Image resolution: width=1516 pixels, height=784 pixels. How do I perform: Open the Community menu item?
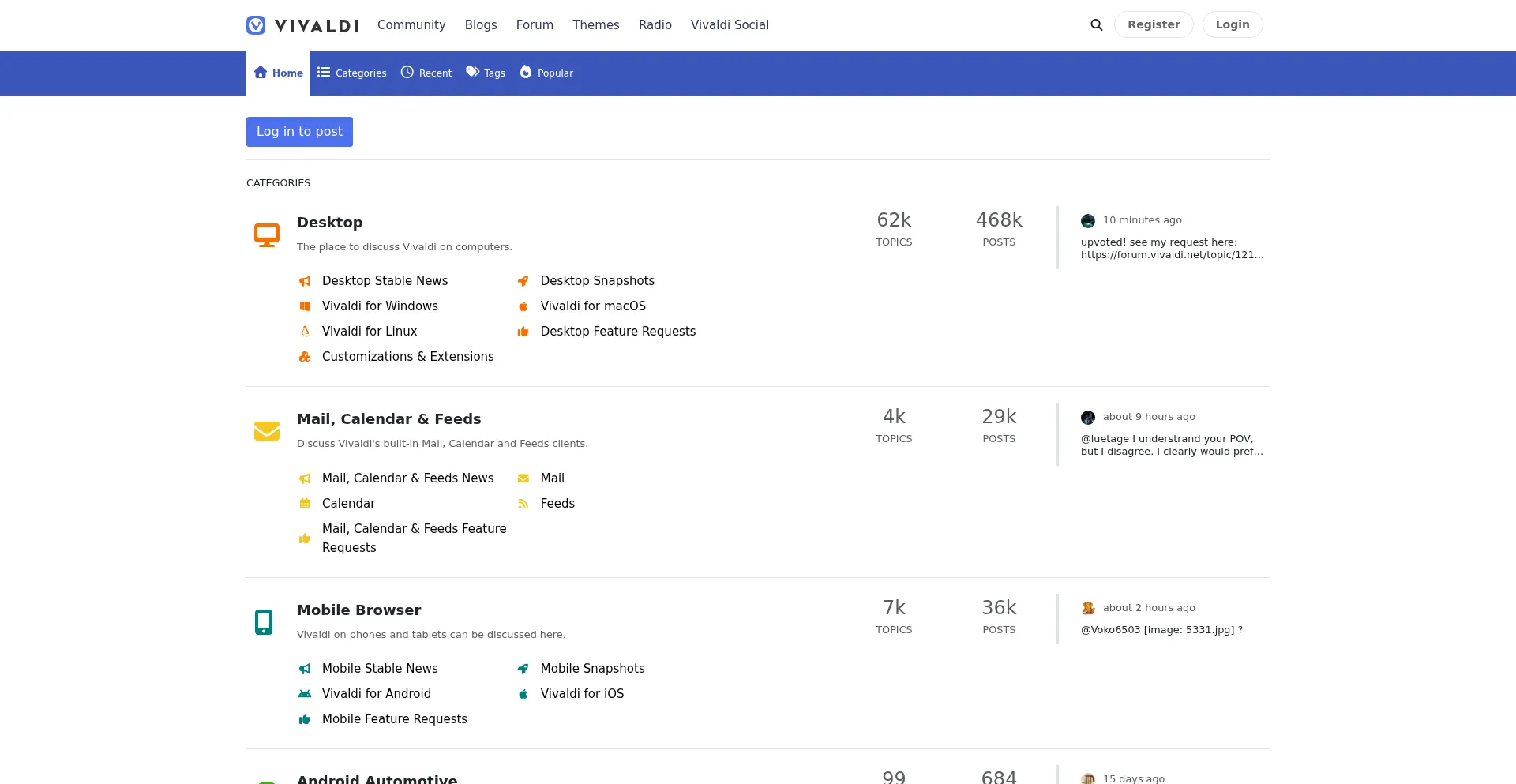pos(411,25)
